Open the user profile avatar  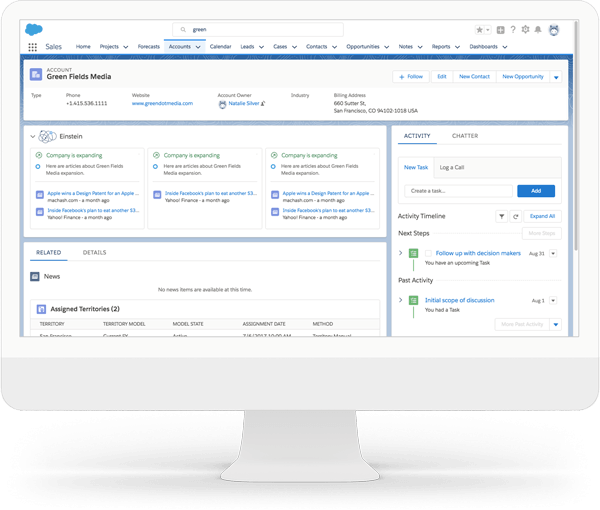[x=554, y=30]
